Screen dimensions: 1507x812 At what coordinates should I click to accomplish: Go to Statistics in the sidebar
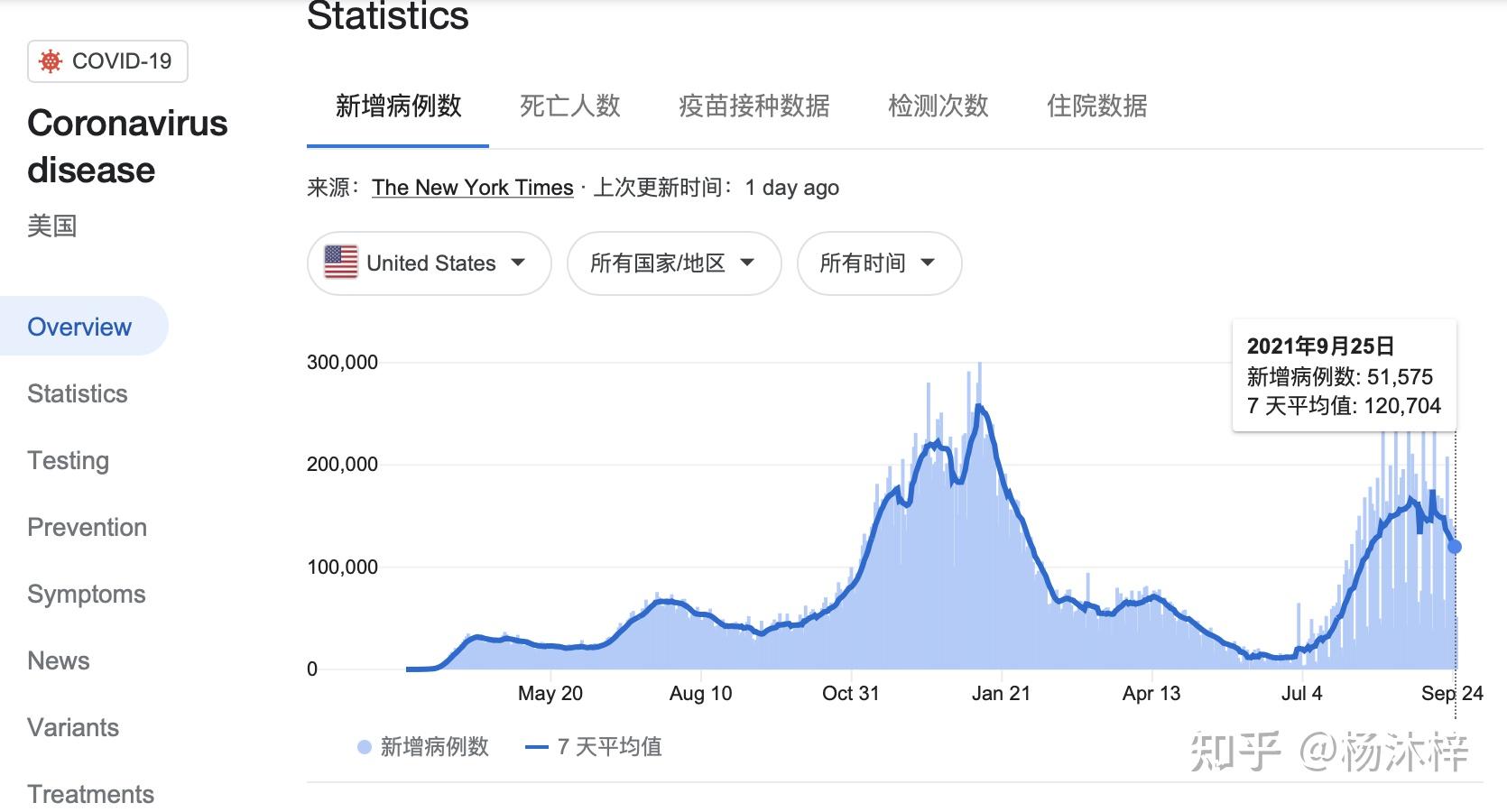(x=78, y=393)
